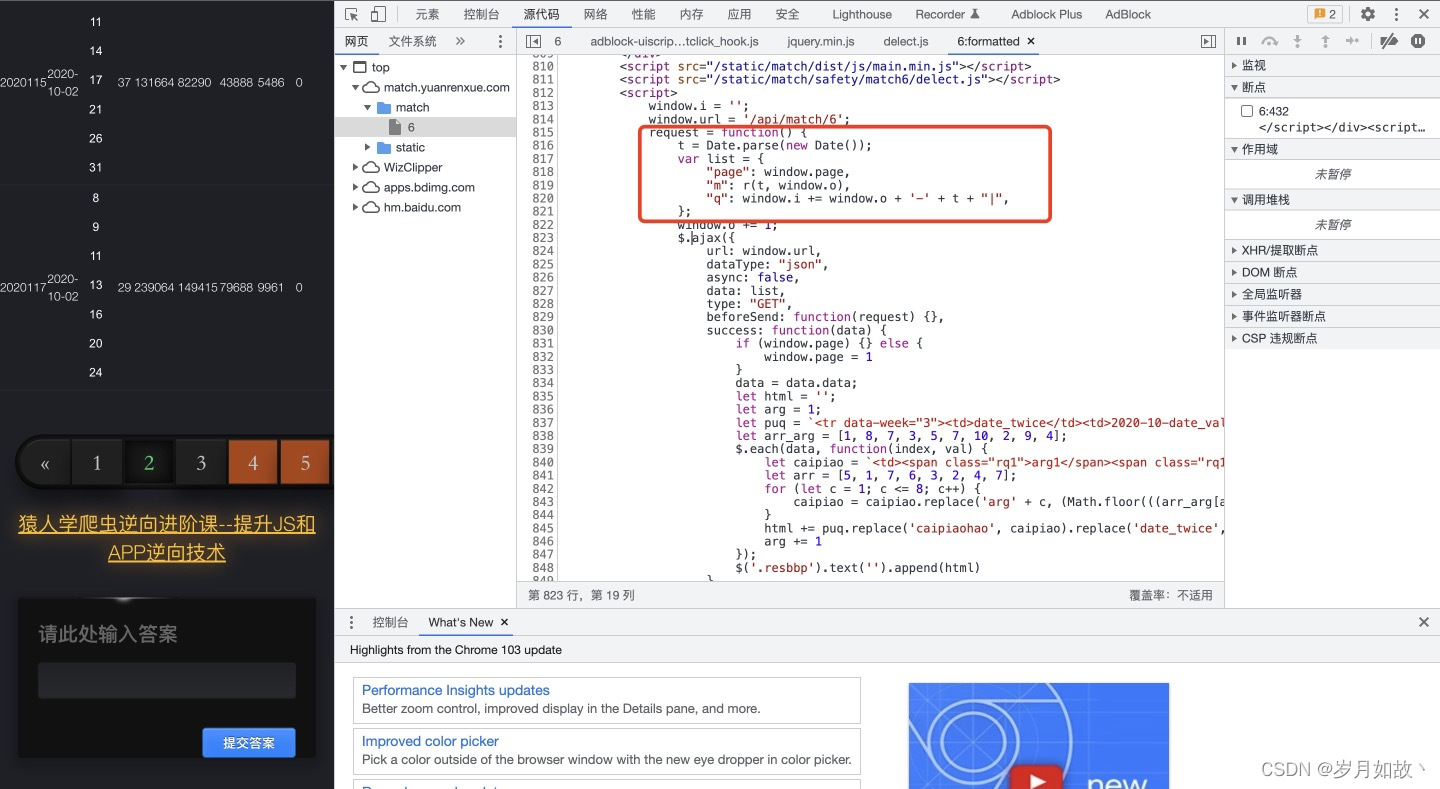Select the 文件系统 navigator tab
The image size is (1440, 789).
point(413,41)
